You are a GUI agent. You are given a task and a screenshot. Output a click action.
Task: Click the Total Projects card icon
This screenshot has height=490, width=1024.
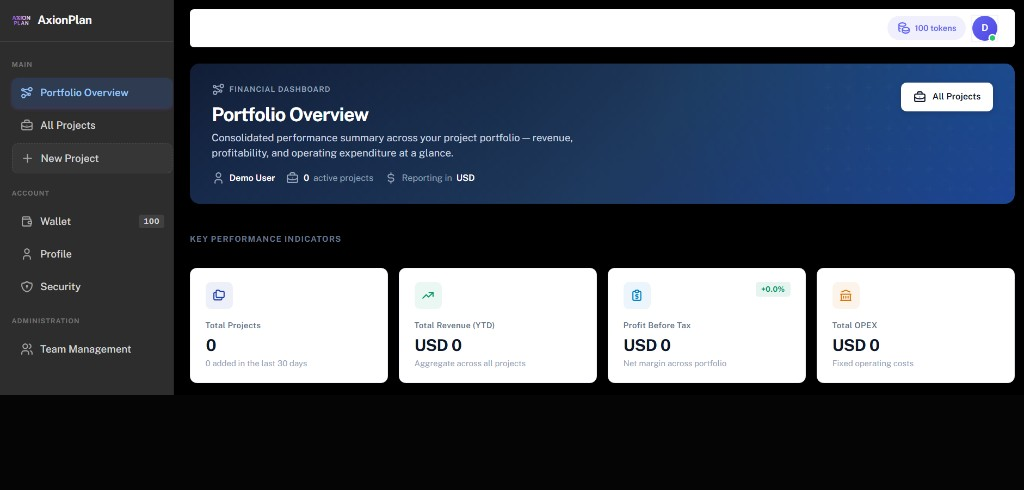(219, 295)
